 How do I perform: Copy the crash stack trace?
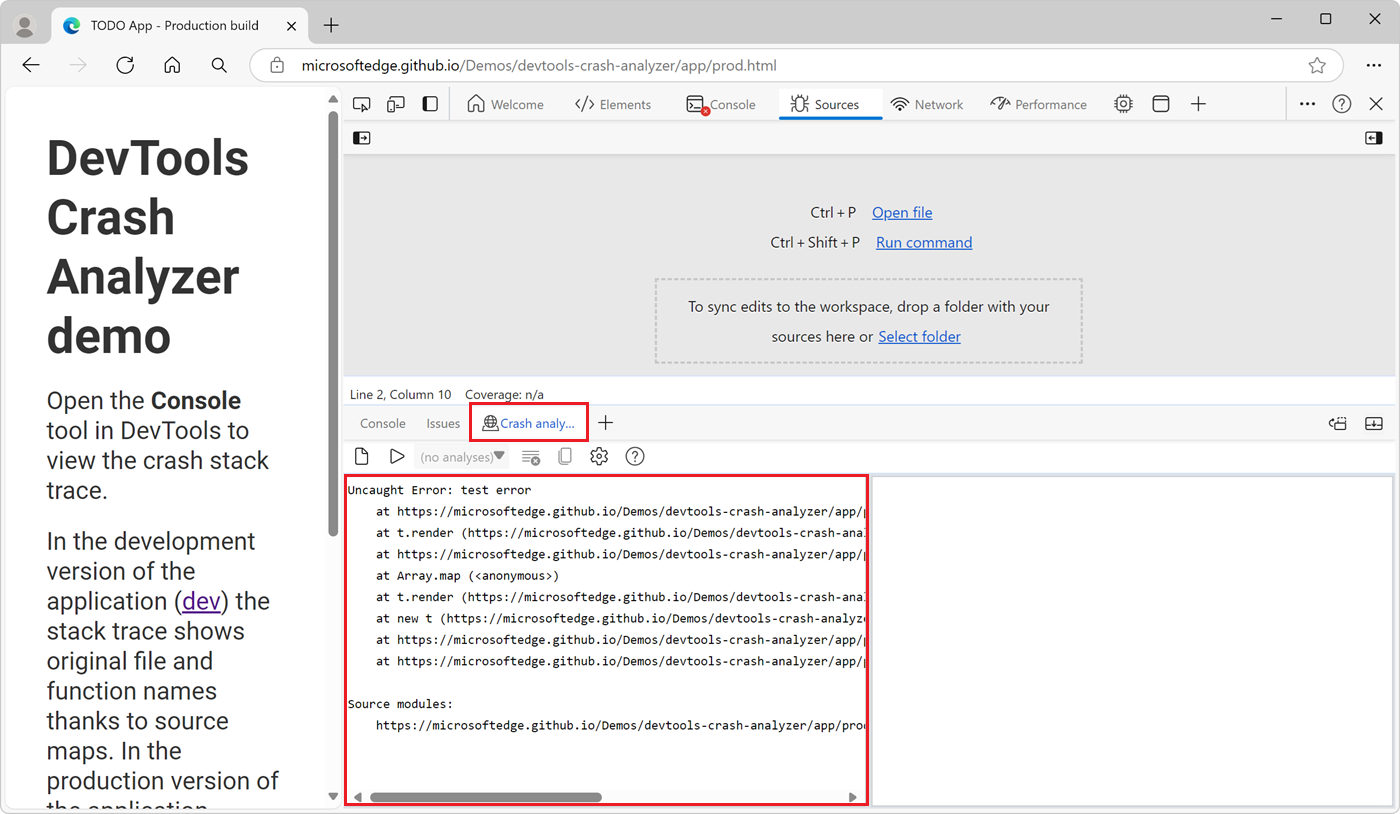click(x=565, y=456)
